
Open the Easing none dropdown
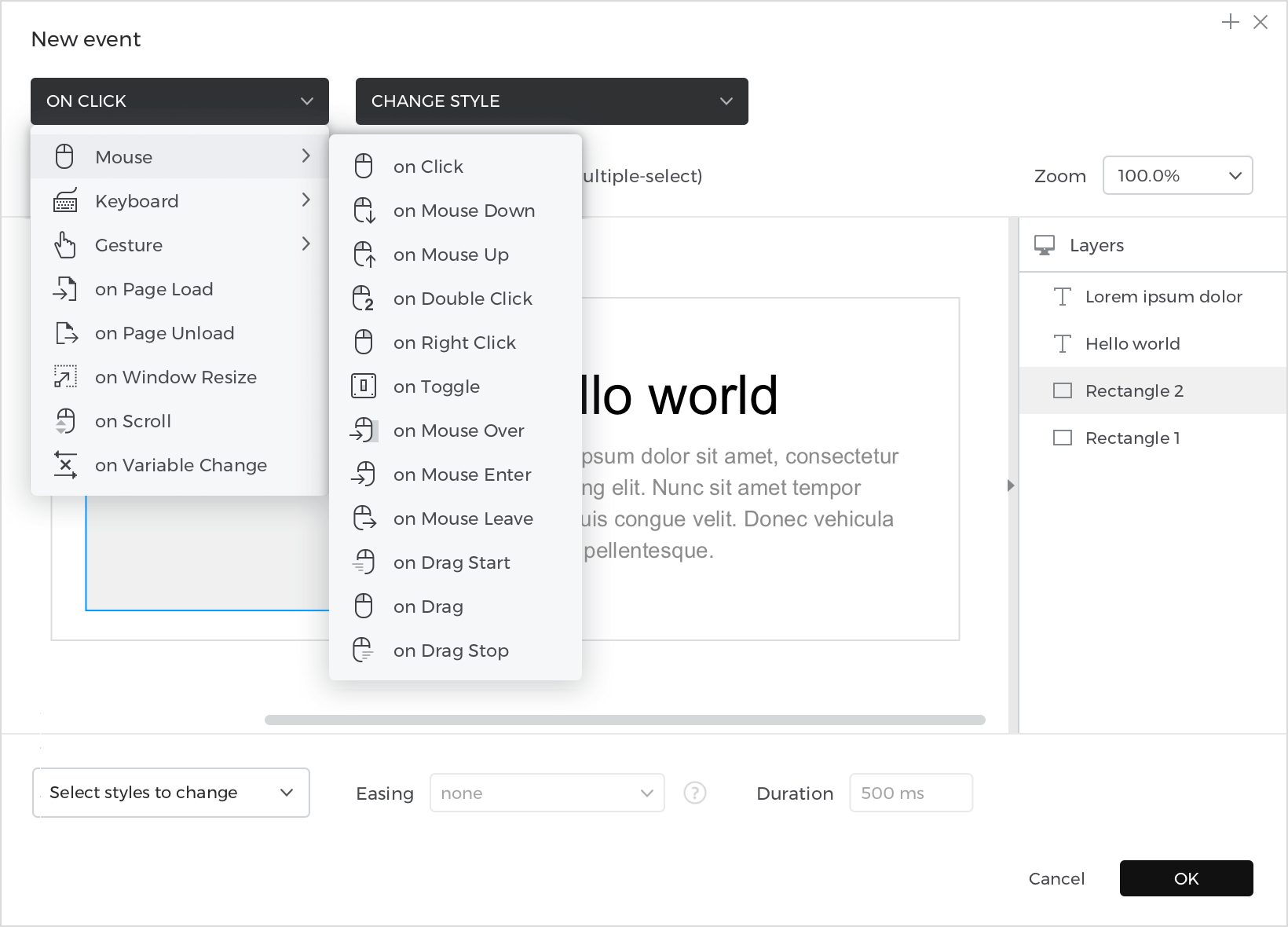[x=547, y=793]
